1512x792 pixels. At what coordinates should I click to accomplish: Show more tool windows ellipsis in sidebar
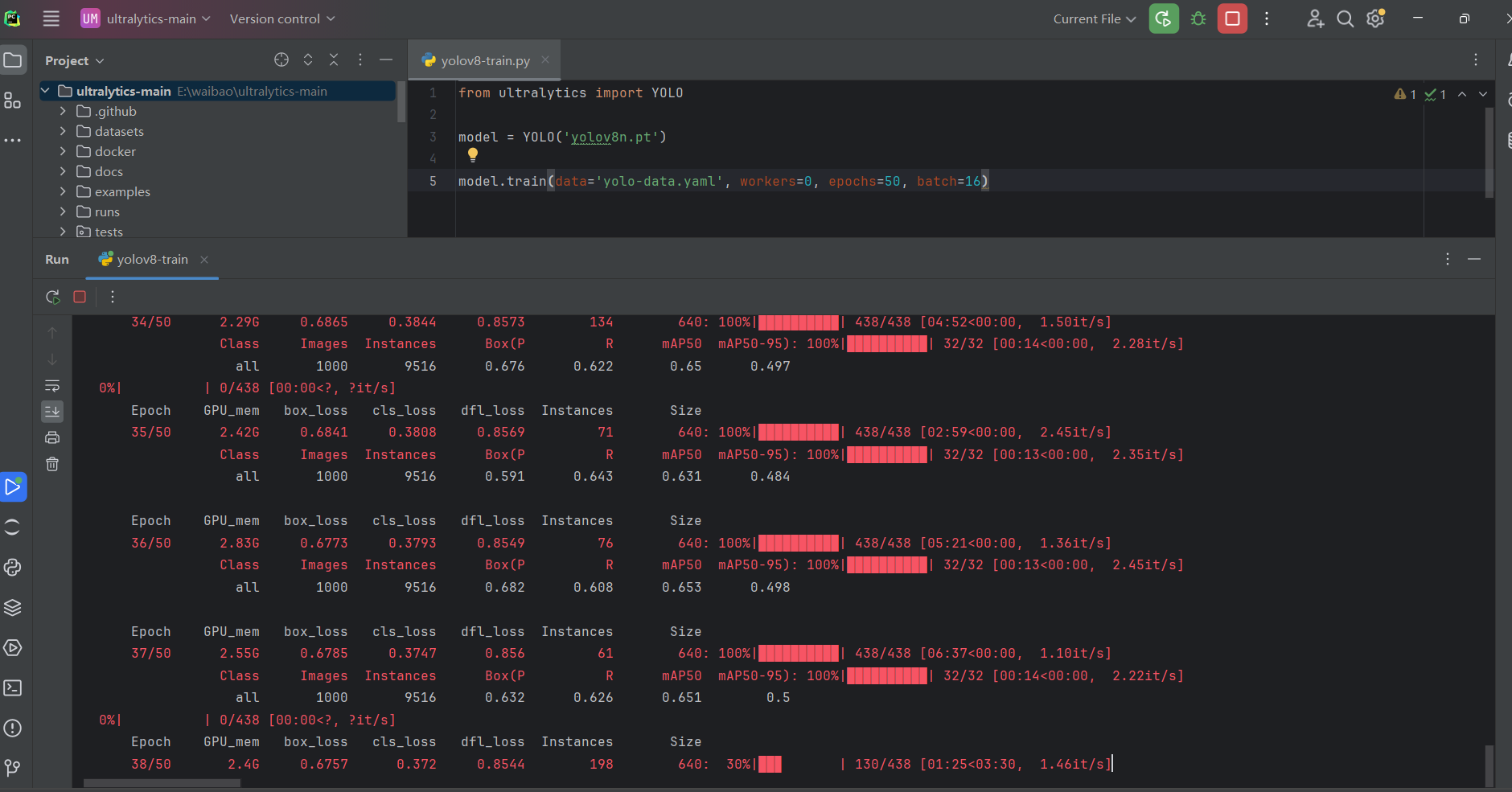pos(13,140)
